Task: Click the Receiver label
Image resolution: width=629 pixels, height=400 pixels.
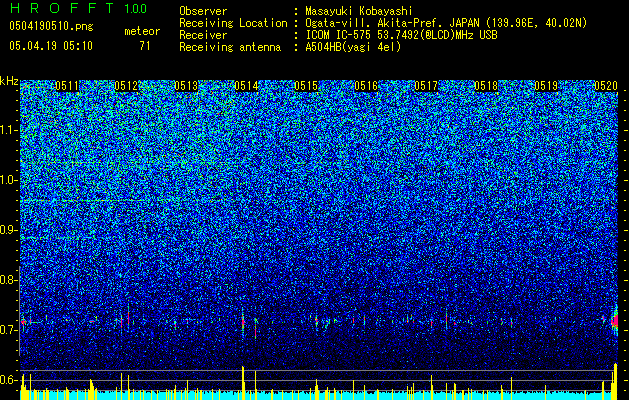Action: click(x=203, y=35)
